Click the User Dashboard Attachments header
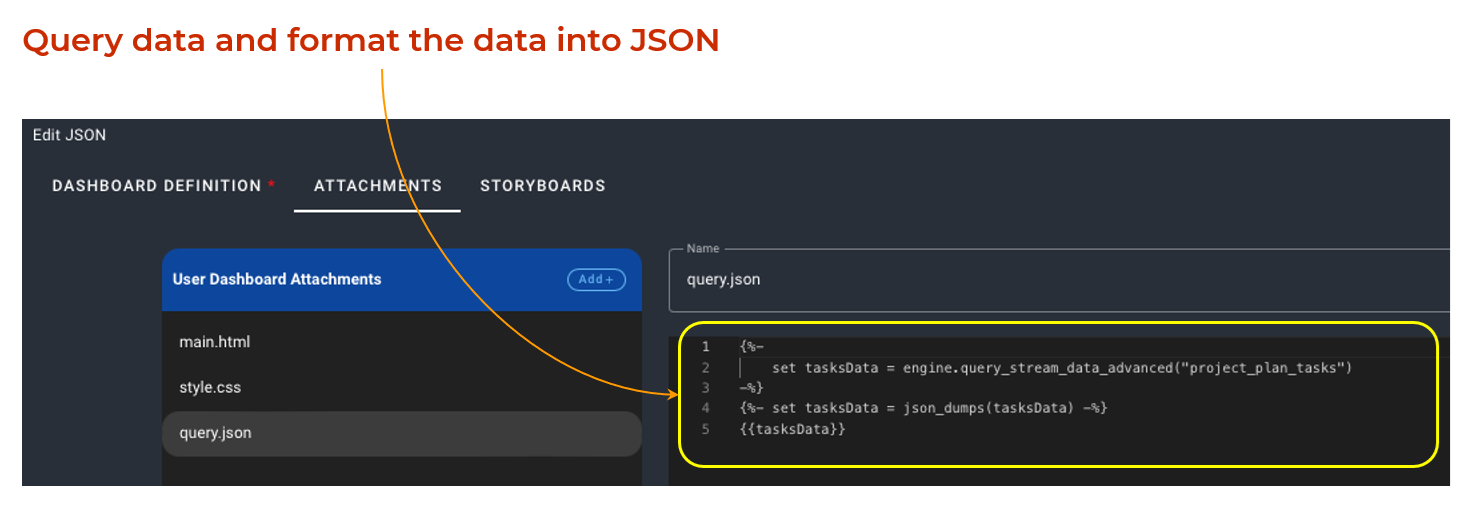 277,280
